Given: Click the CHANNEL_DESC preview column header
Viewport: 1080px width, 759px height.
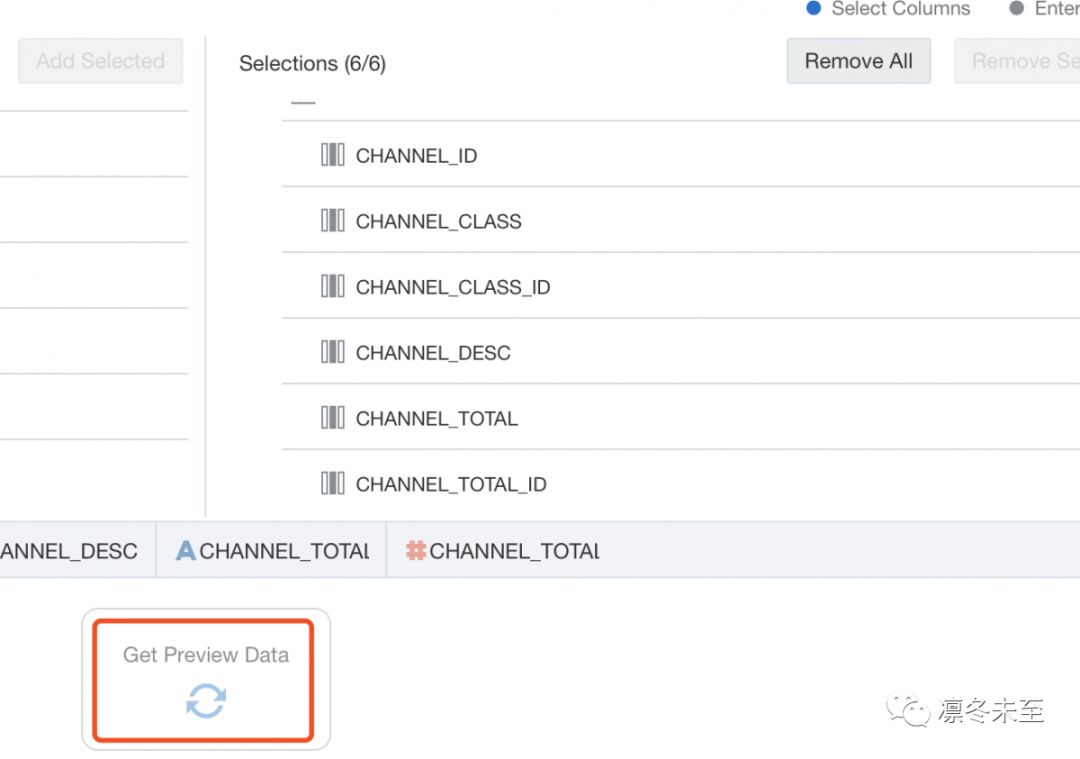Looking at the screenshot, I should click(x=70, y=550).
